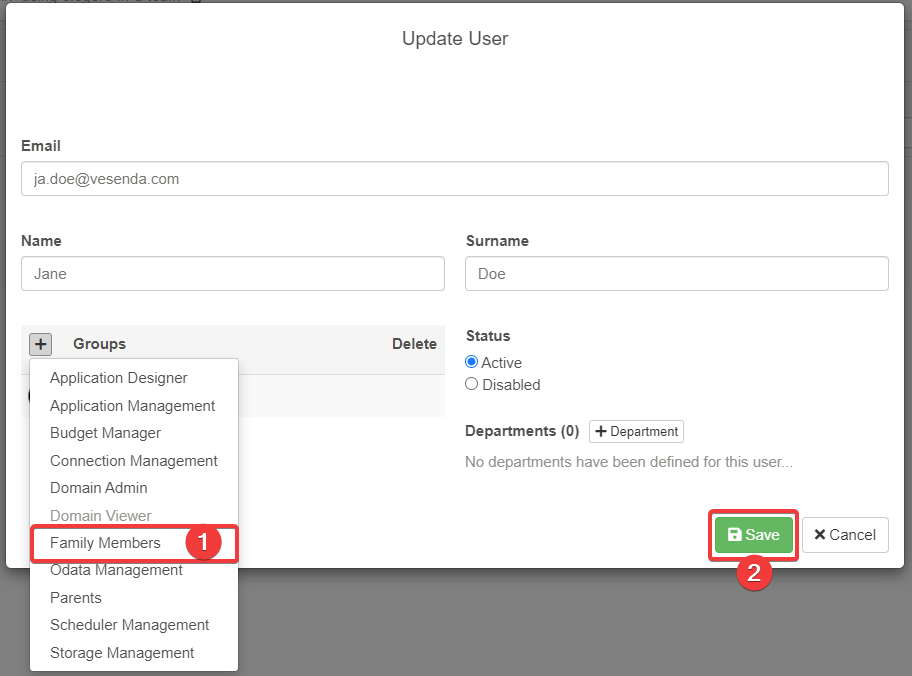Screen dimensions: 912x676
Task: Select Scheduler Management group option
Action: 129,625
